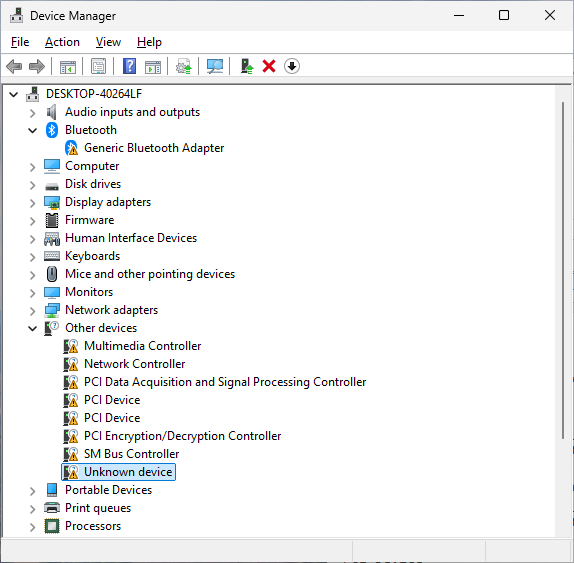Click the Disable device down-arrow icon

pyautogui.click(x=292, y=66)
